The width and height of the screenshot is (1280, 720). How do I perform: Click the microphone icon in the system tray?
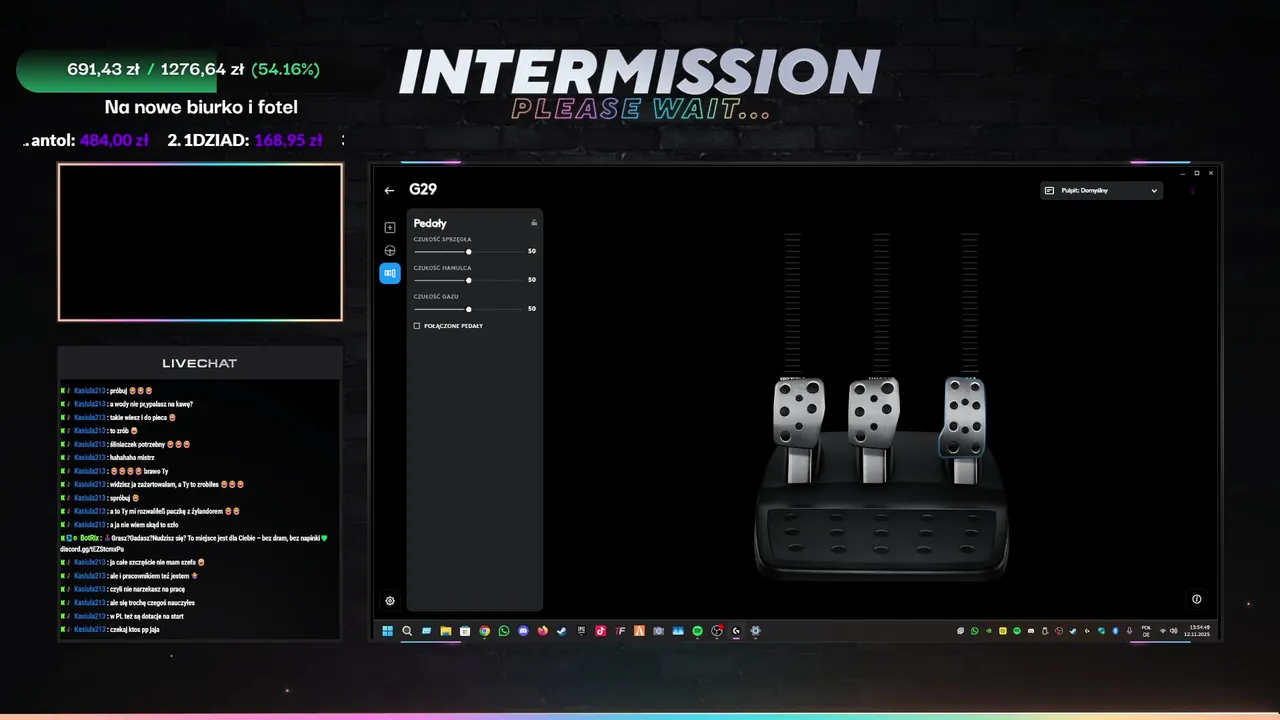pyautogui.click(x=1129, y=631)
